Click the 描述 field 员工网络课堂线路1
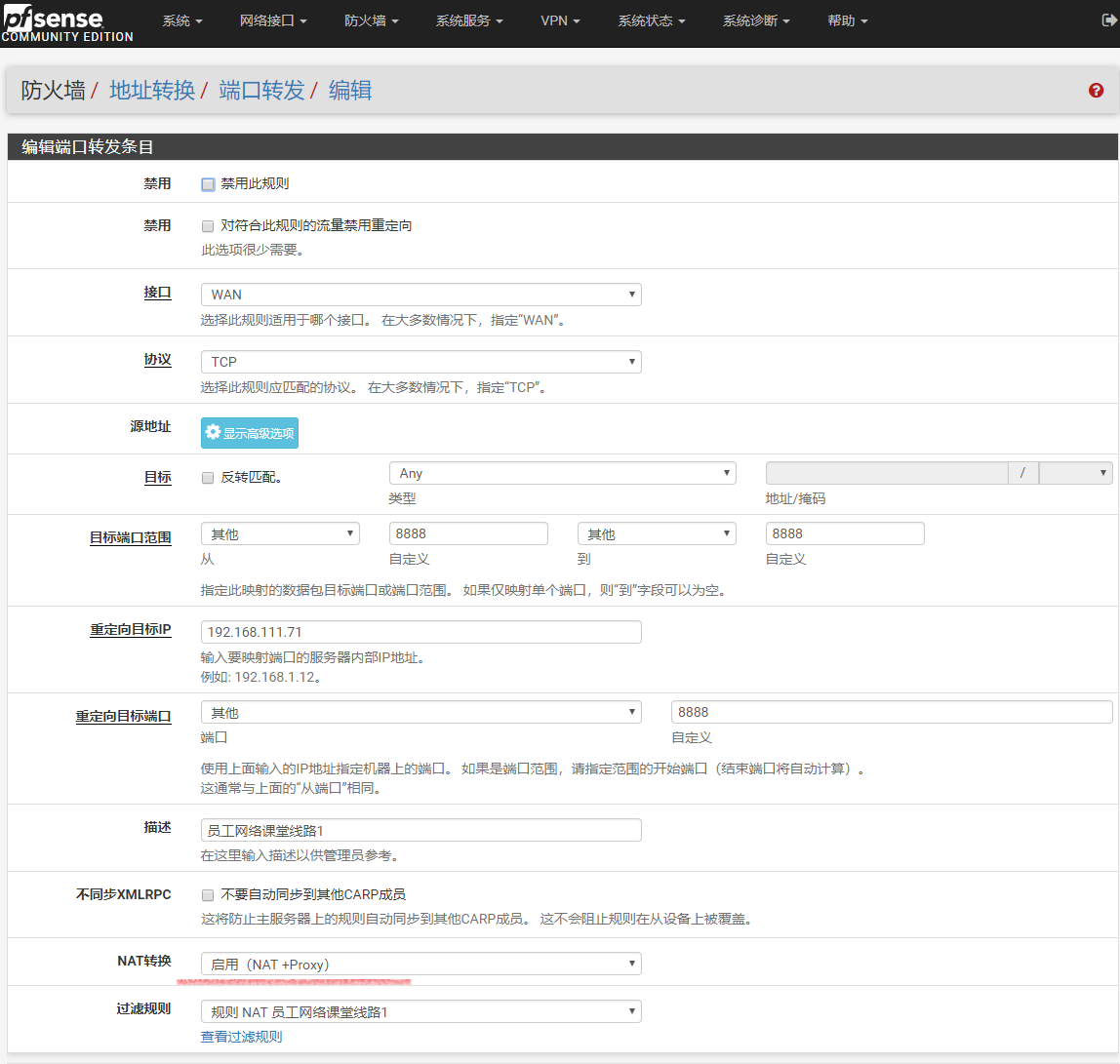This screenshot has width=1120, height=1064. 420,830
